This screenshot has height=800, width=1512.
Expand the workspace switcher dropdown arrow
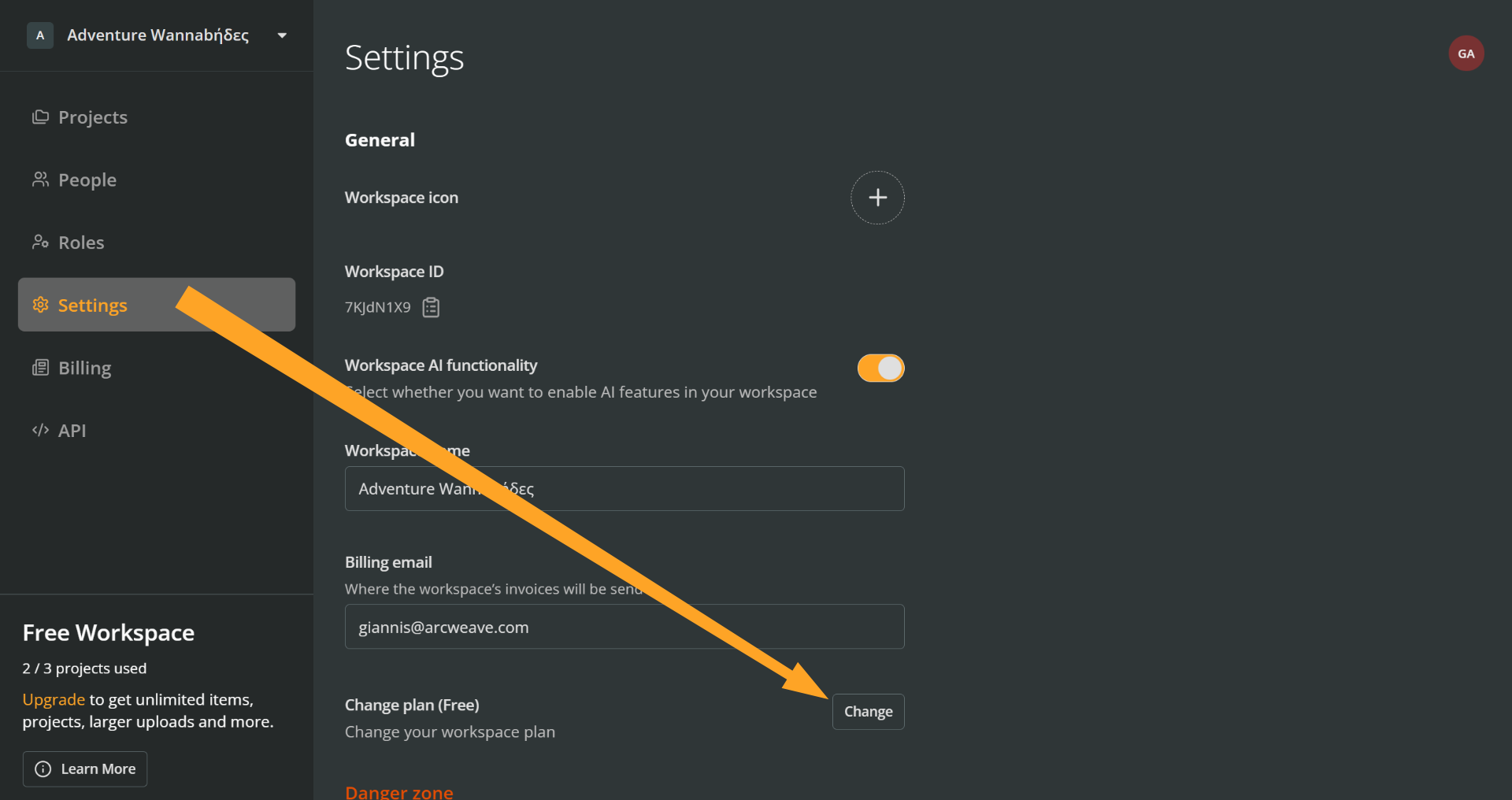tap(282, 35)
